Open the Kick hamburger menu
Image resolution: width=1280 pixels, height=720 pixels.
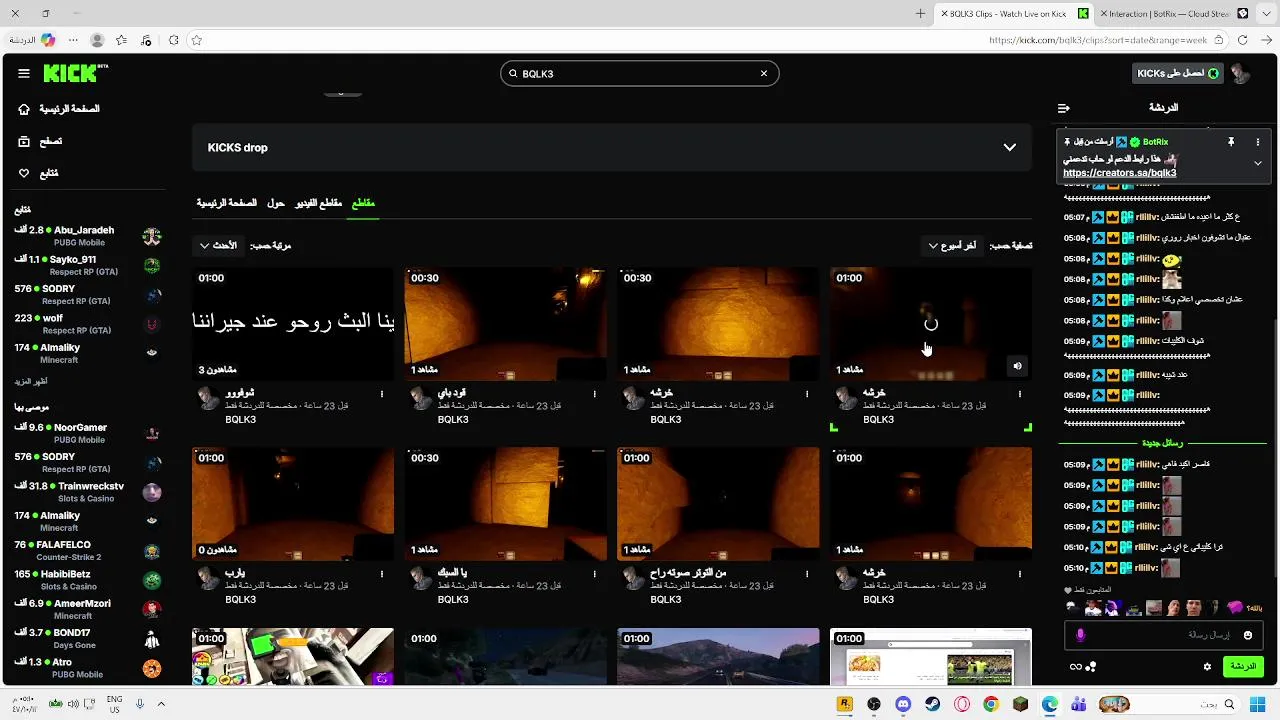tap(24, 73)
